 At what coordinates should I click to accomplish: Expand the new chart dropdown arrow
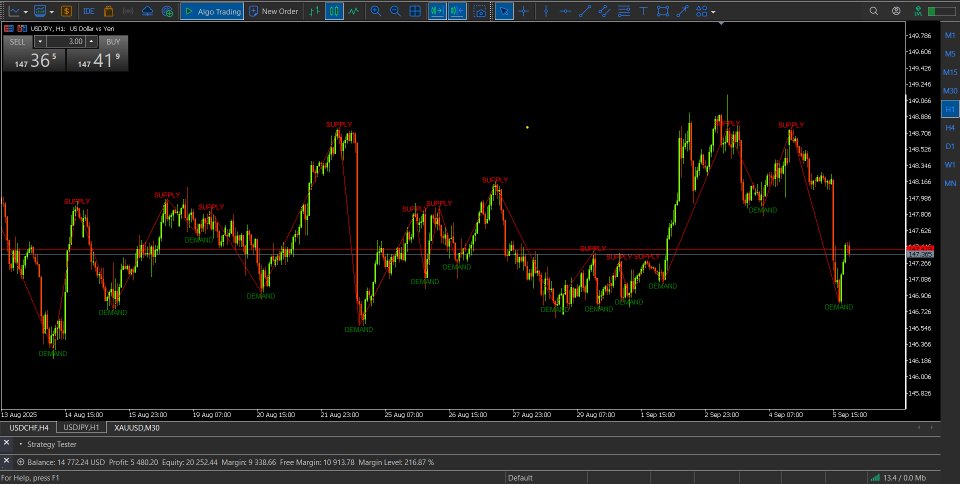tap(25, 12)
